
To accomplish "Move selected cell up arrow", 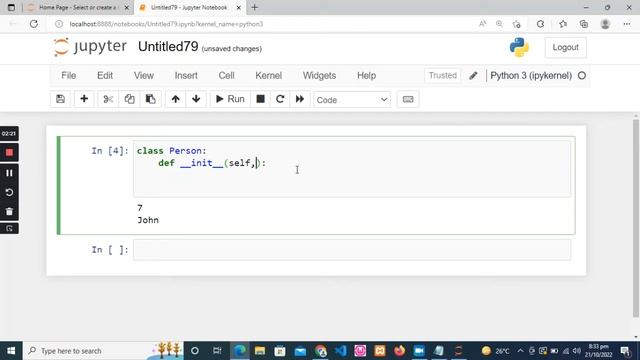I will tap(176, 99).
